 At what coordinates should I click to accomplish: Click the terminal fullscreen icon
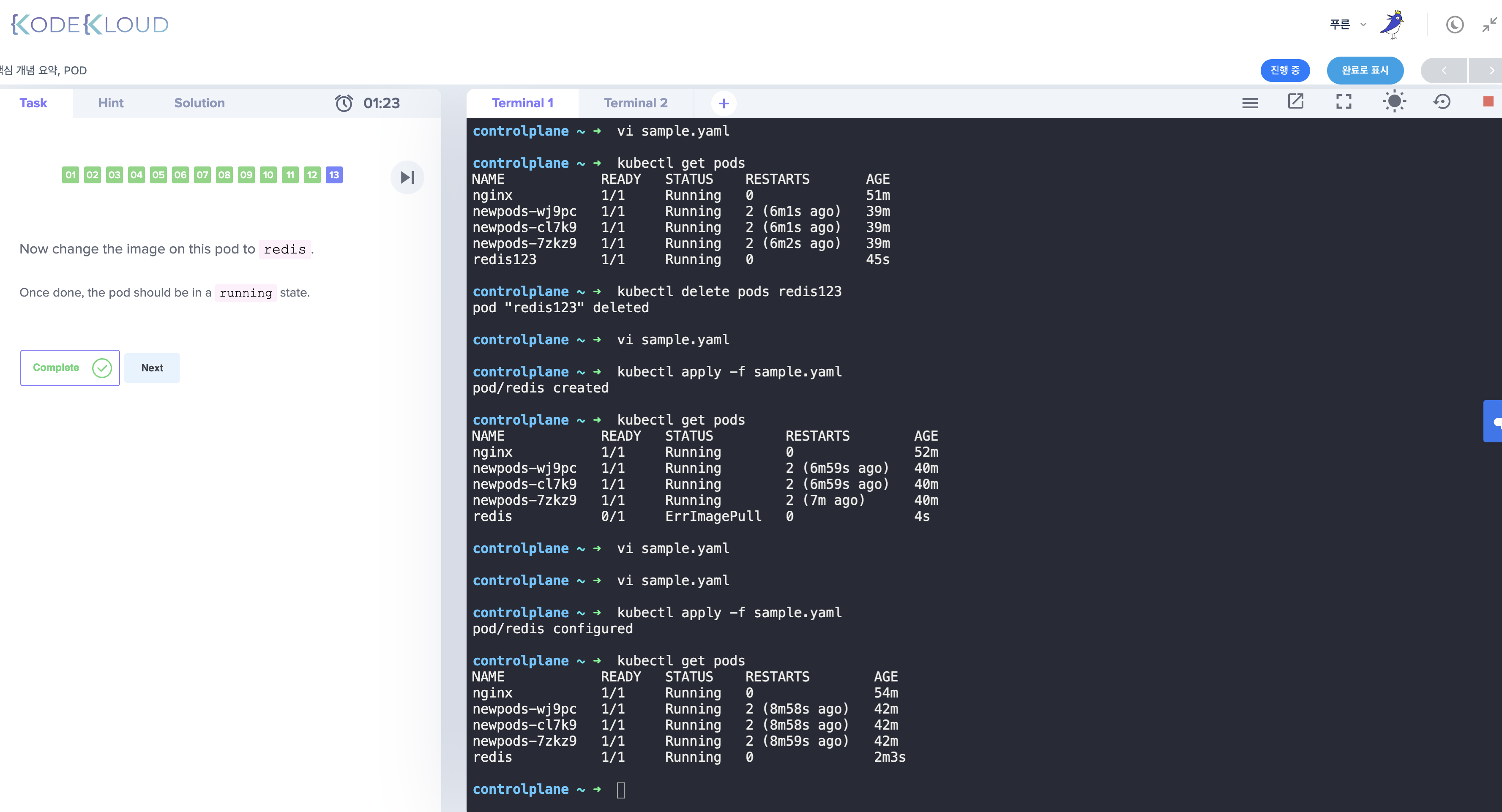coord(1344,102)
